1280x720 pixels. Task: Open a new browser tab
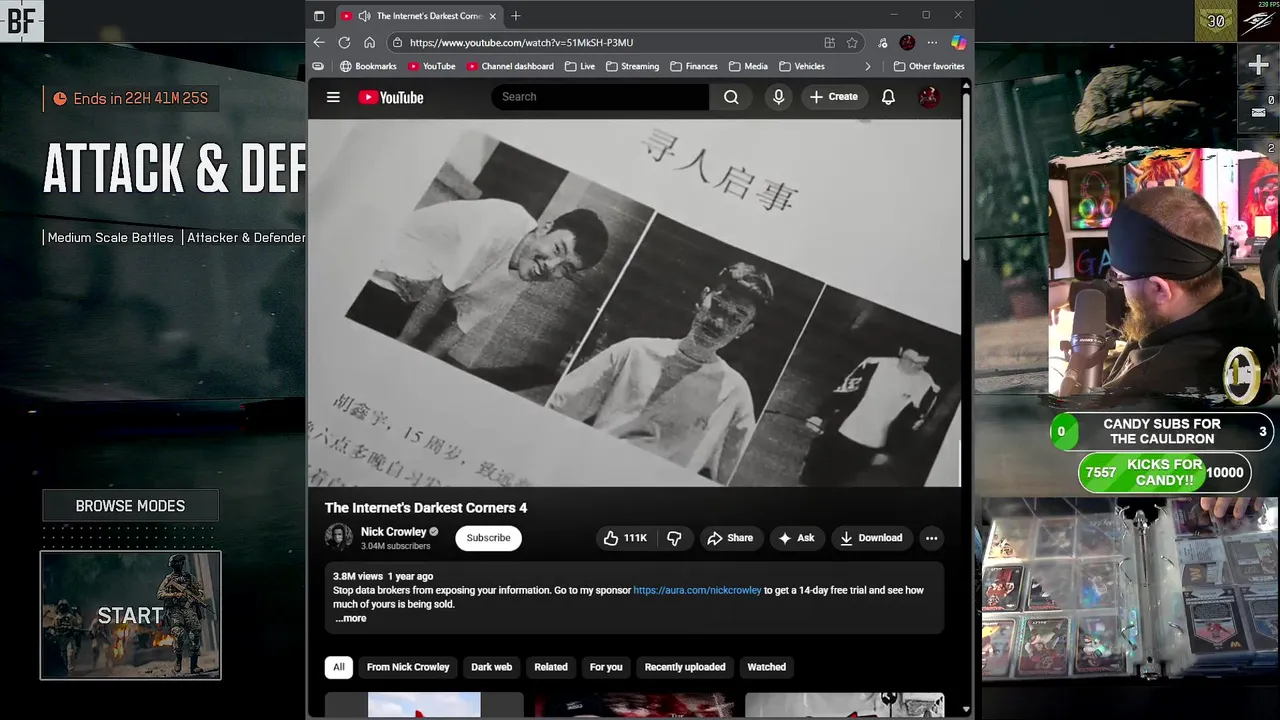[x=516, y=16]
